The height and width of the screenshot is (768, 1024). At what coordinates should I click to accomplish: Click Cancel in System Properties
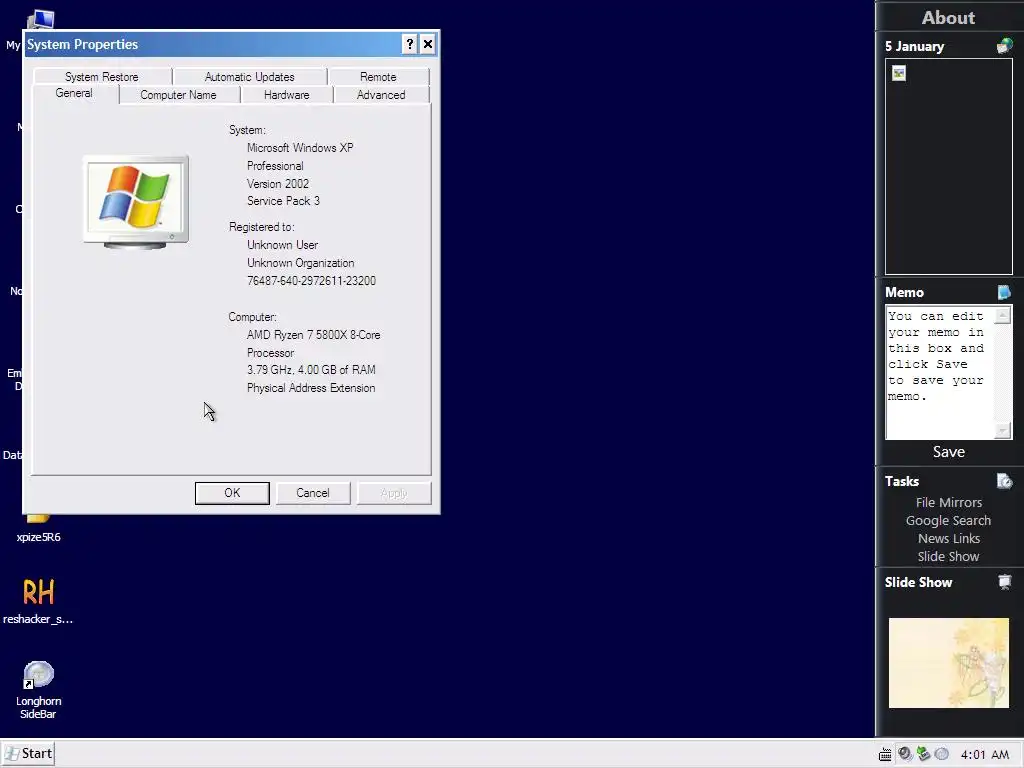tap(313, 493)
